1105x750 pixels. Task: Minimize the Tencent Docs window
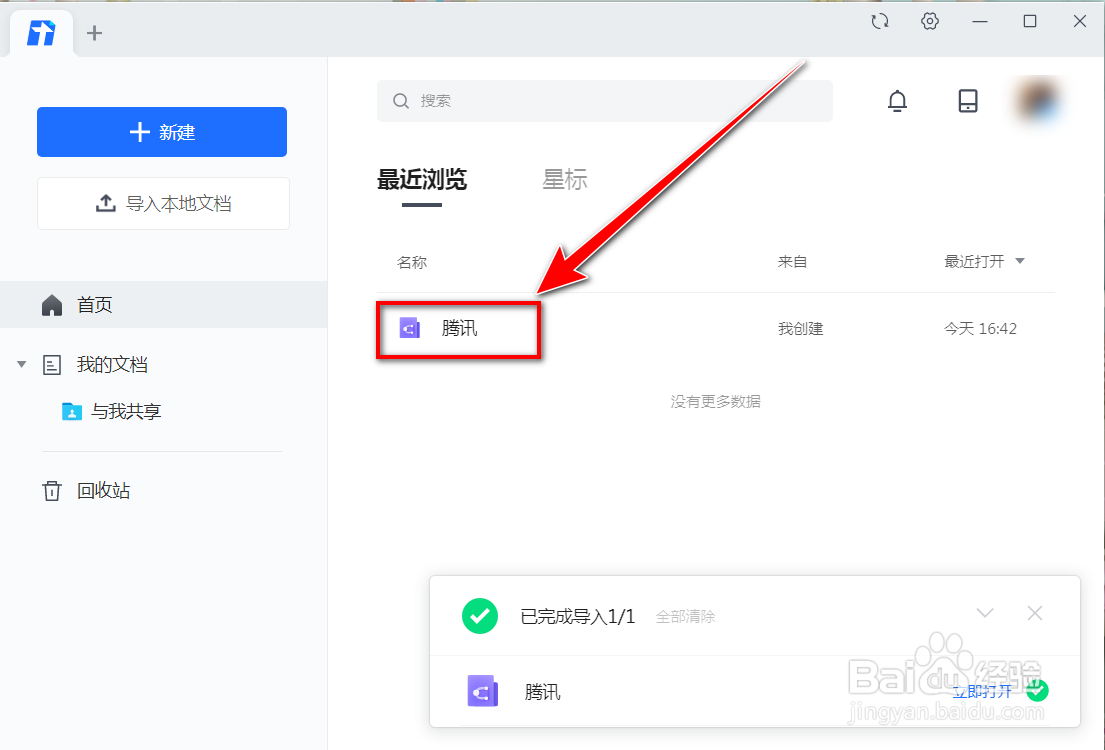[x=980, y=22]
